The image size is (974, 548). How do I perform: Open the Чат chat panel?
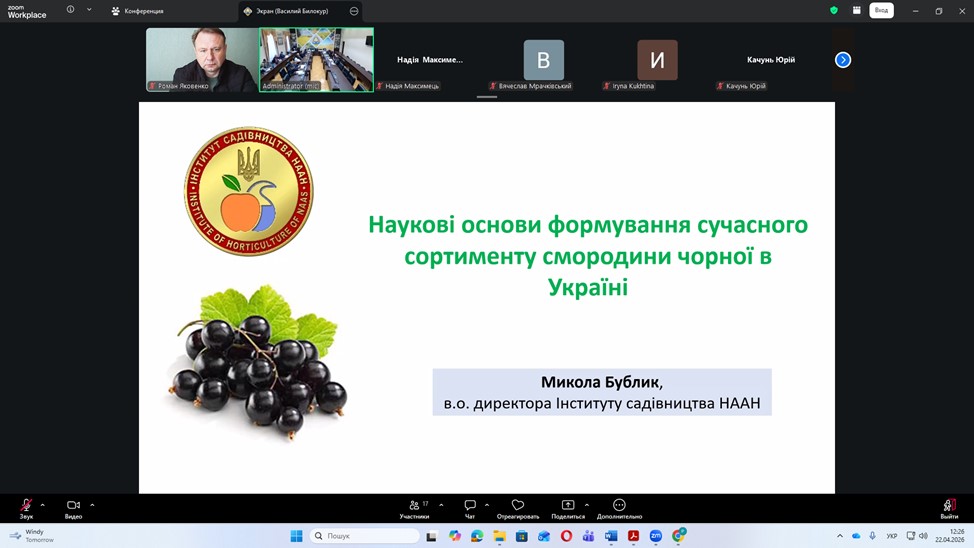click(x=470, y=507)
